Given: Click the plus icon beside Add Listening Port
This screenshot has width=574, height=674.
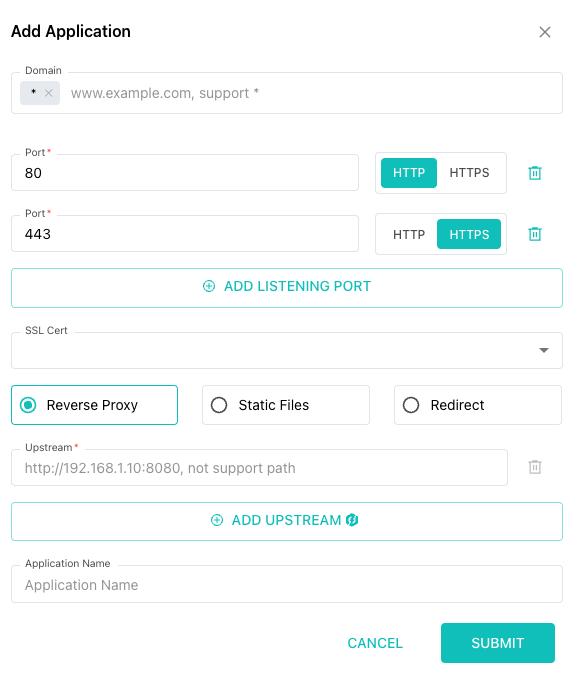Looking at the screenshot, I should [x=209, y=286].
